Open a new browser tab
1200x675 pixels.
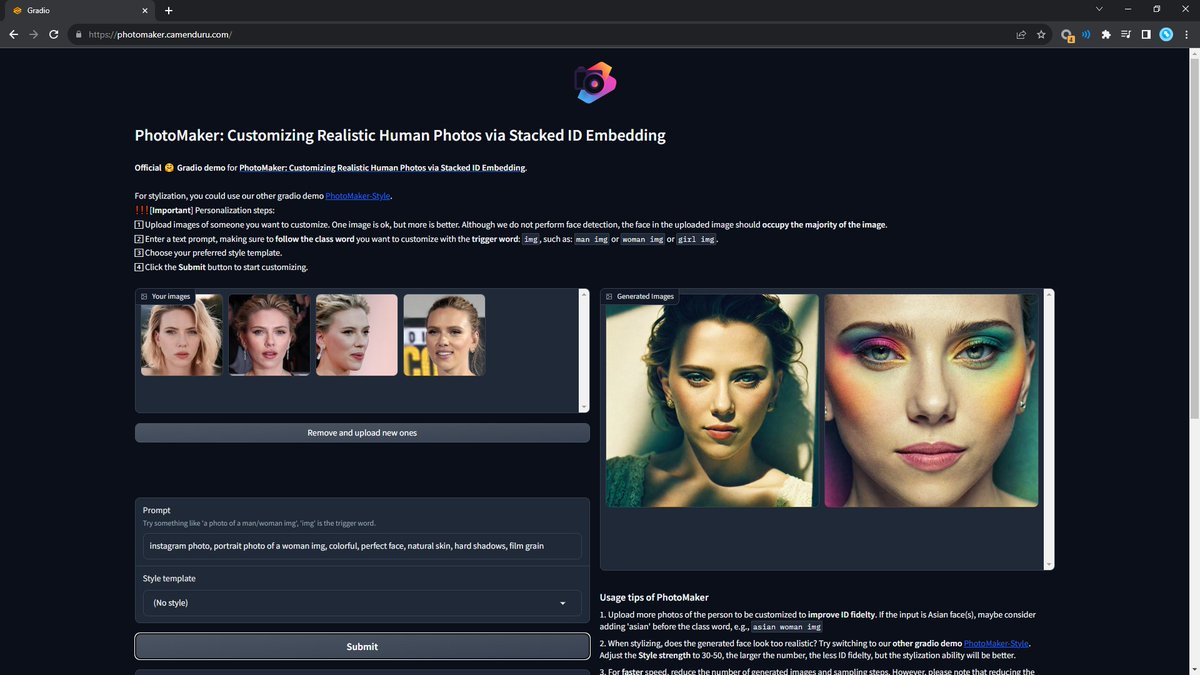tap(168, 10)
